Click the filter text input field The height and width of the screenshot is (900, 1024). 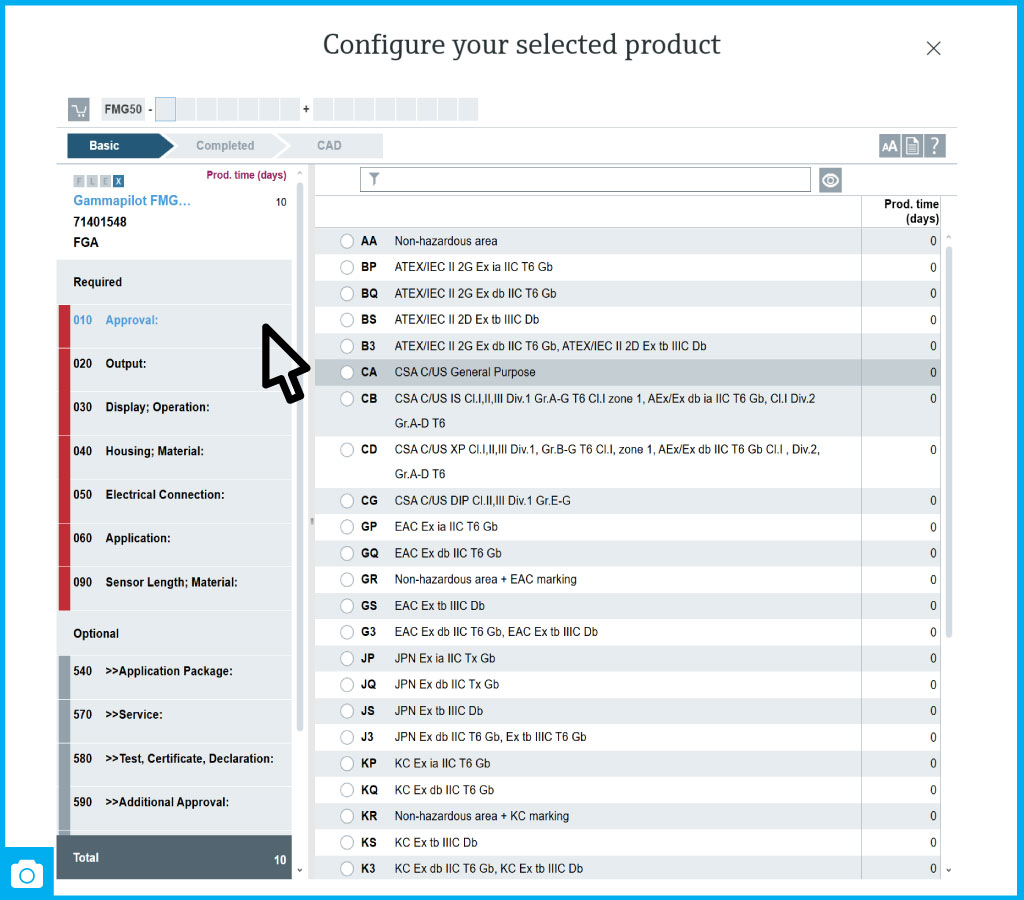[596, 180]
